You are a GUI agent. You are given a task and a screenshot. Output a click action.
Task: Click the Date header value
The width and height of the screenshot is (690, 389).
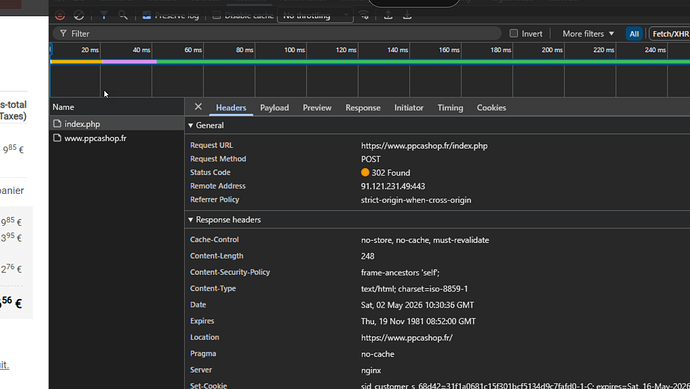tap(417, 305)
